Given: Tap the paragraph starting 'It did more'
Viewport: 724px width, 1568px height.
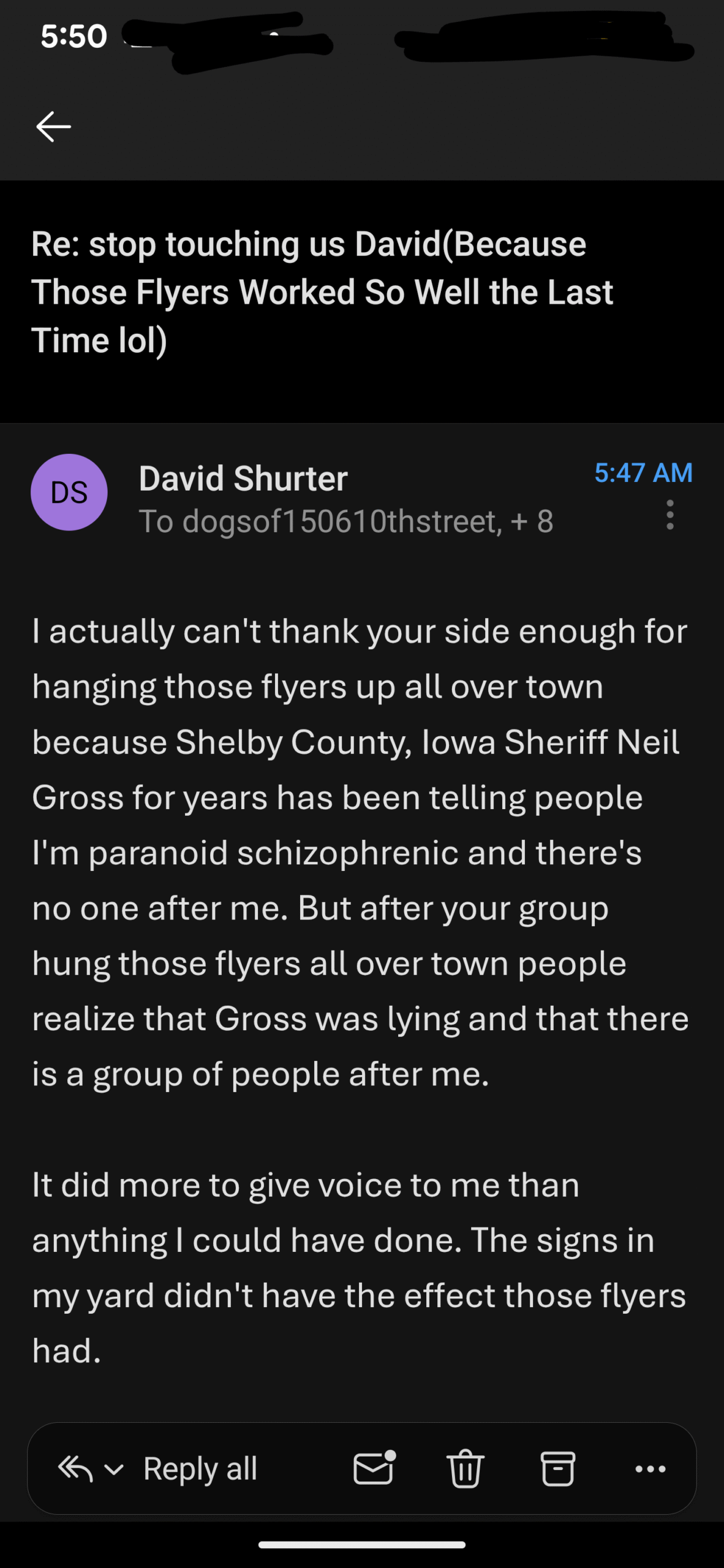Looking at the screenshot, I should point(359,1268).
